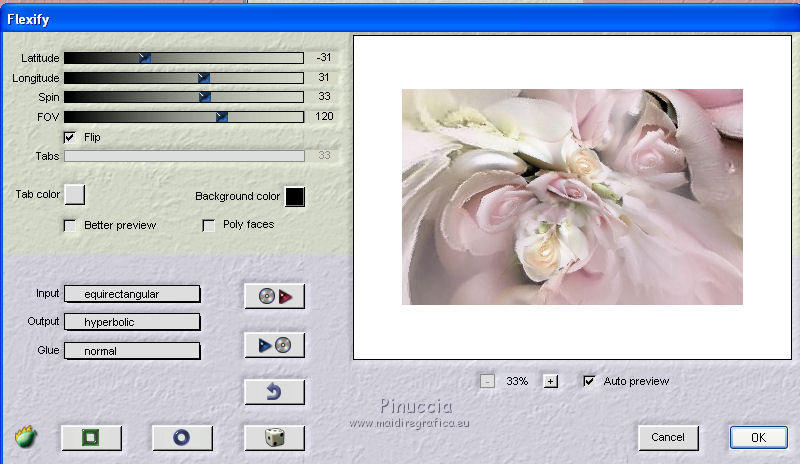The width and height of the screenshot is (800, 464).
Task: Click the FOV slider handle
Action: pos(222,117)
